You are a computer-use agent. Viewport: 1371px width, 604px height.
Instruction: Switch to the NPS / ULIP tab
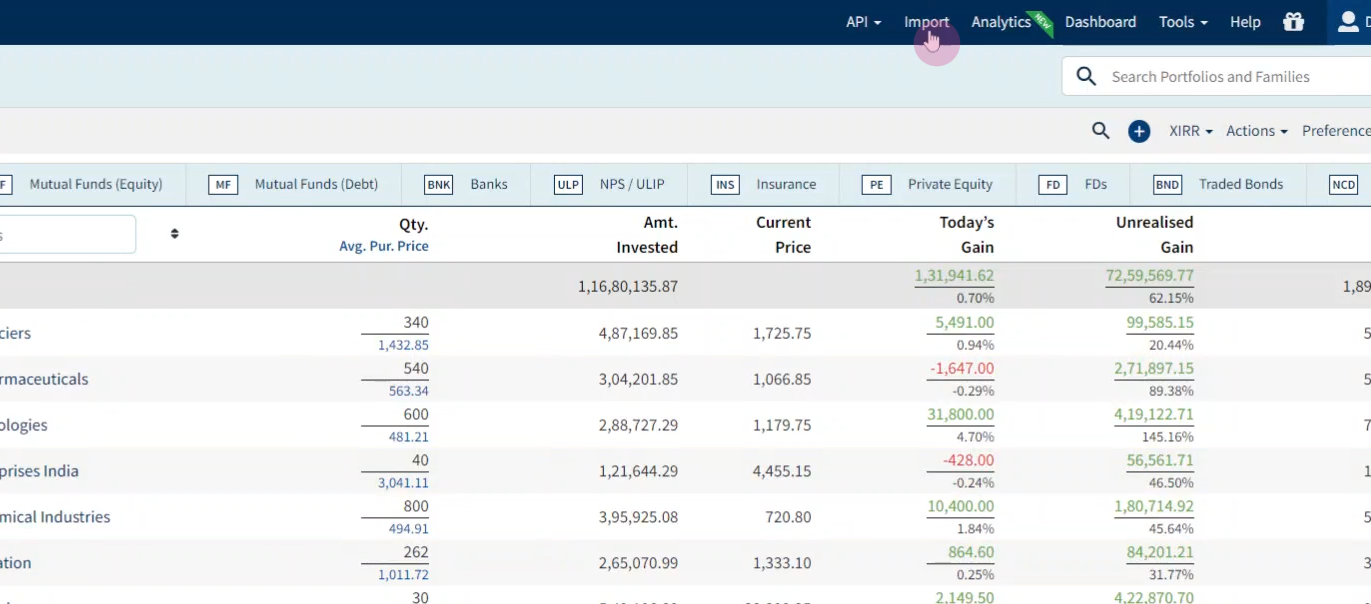click(x=631, y=185)
